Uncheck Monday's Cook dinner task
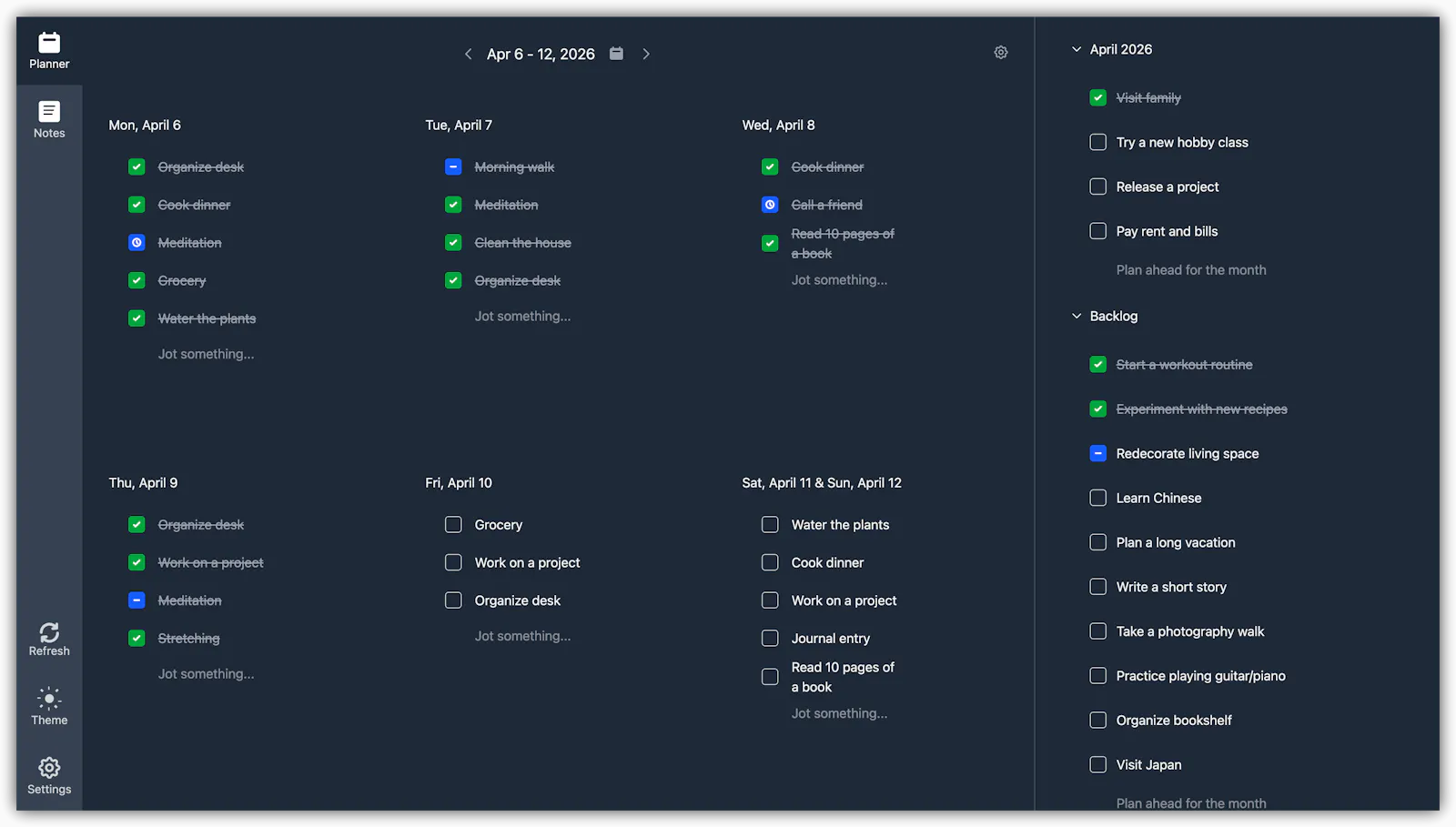Viewport: 1456px width, 827px height. pyautogui.click(x=136, y=205)
